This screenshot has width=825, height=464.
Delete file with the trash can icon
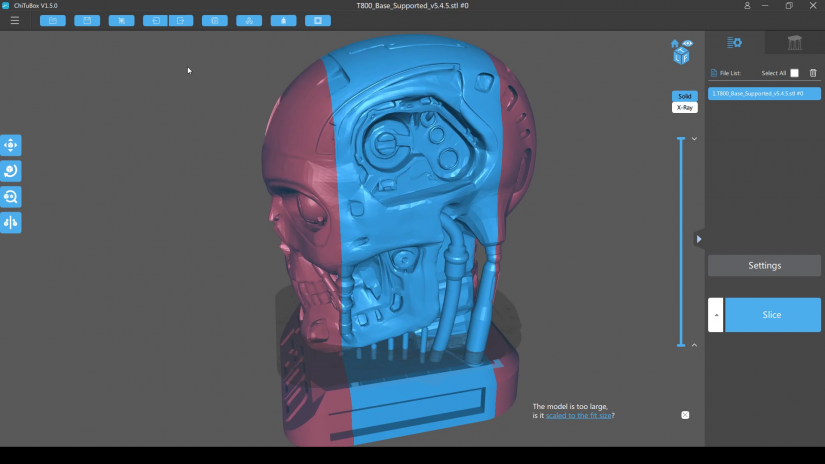click(813, 73)
